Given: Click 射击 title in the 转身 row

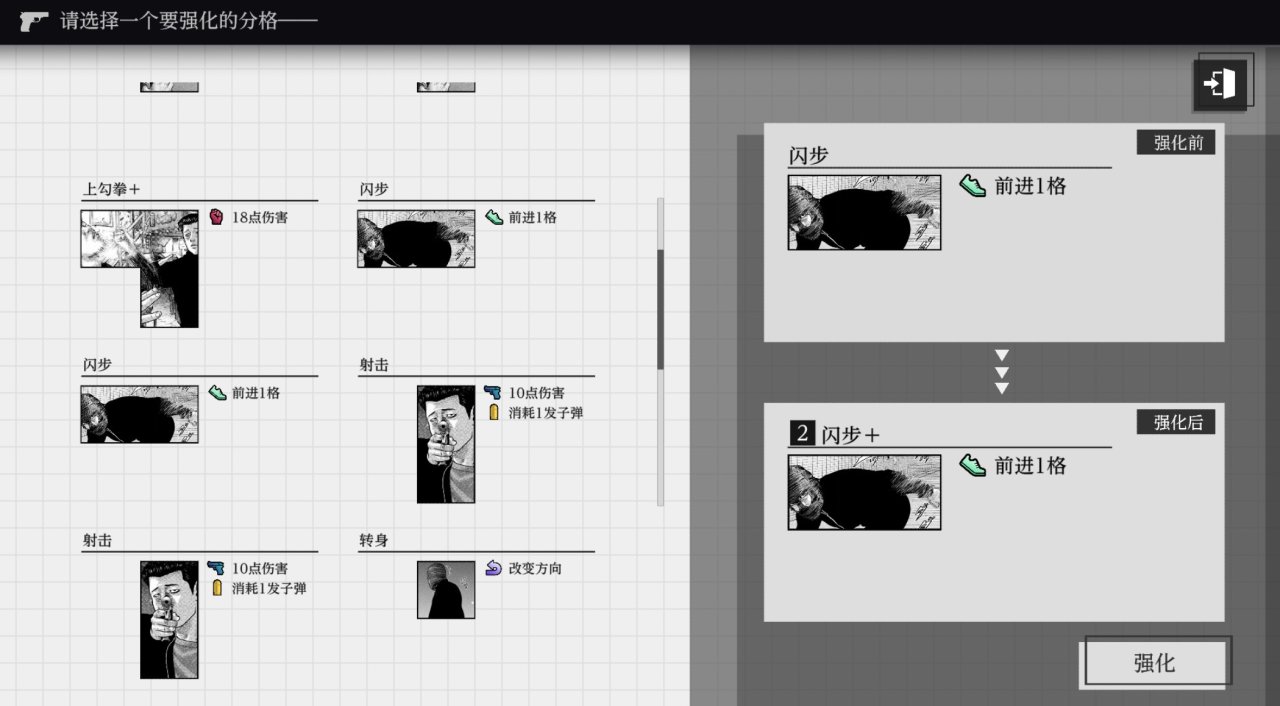Looking at the screenshot, I should [97, 541].
